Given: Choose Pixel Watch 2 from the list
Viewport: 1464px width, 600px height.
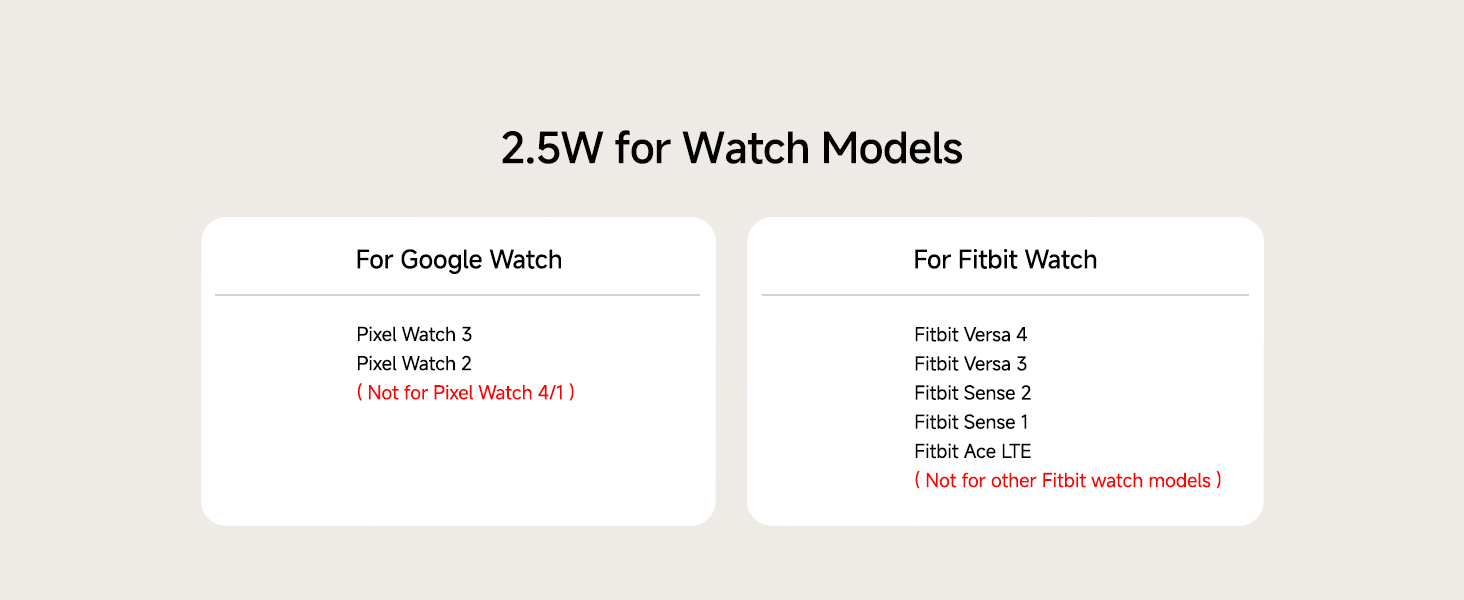Looking at the screenshot, I should pos(414,363).
